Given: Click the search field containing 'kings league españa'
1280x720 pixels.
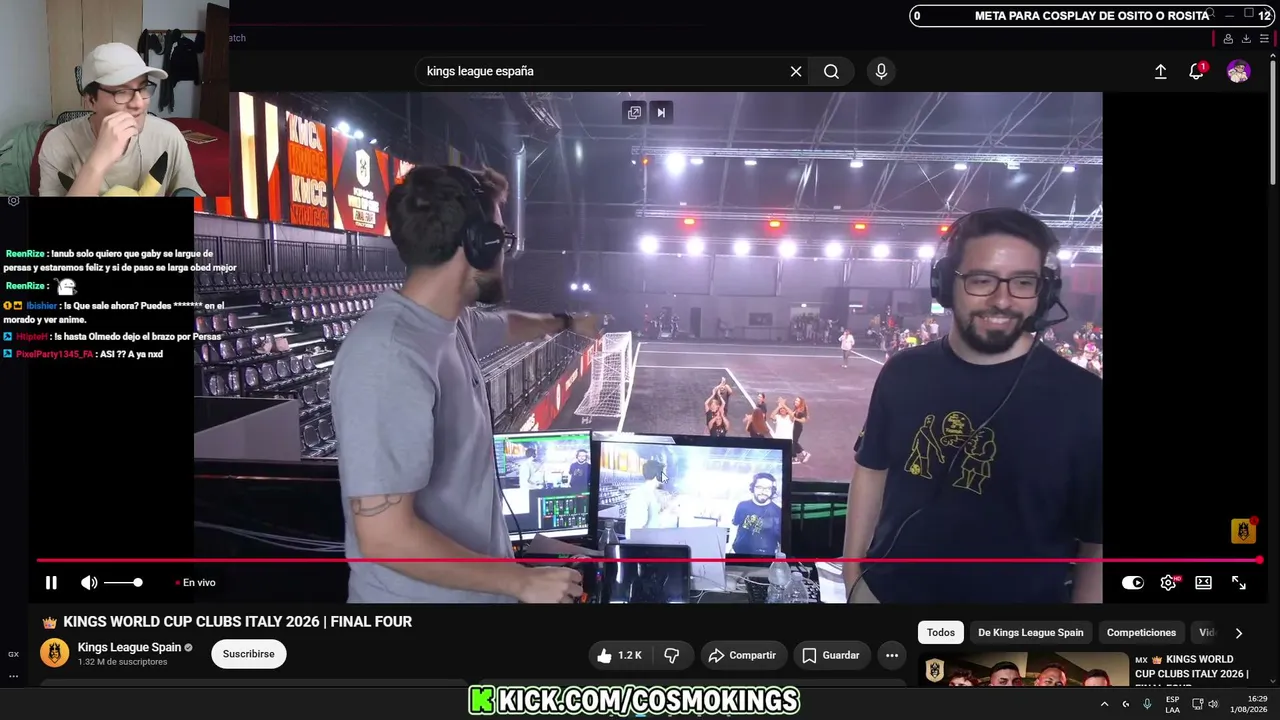Looking at the screenshot, I should [602, 72].
